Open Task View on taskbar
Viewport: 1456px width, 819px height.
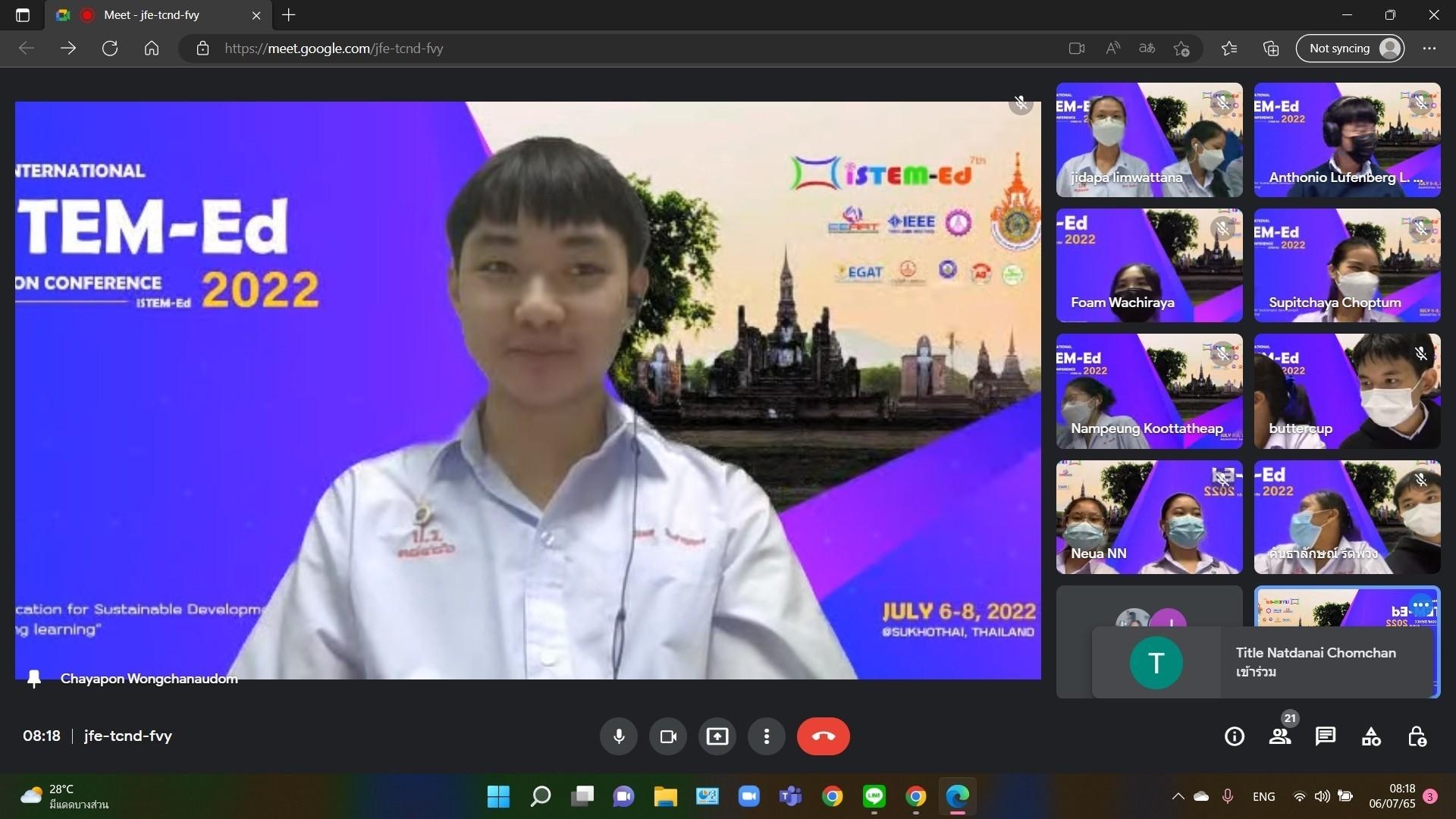pyautogui.click(x=582, y=796)
